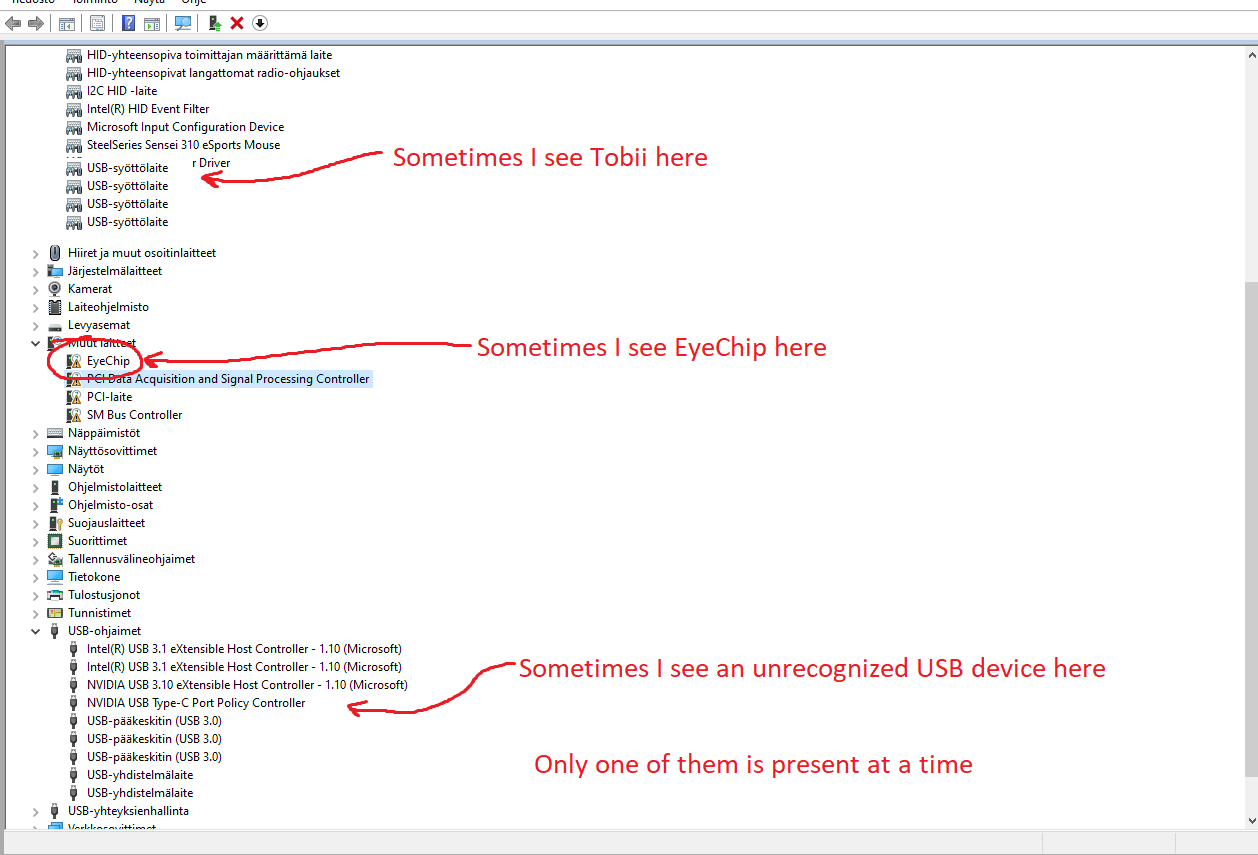Open the Properties toolbar icon
Image resolution: width=1258 pixels, height=855 pixels.
97,23
